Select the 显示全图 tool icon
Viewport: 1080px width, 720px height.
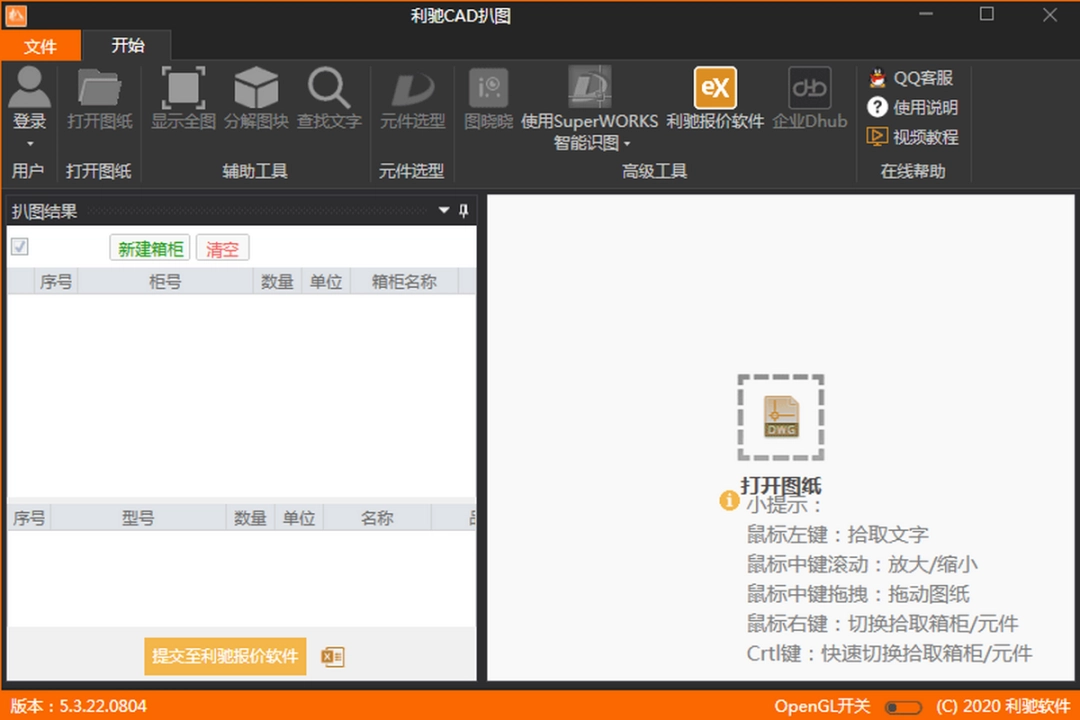click(x=182, y=88)
